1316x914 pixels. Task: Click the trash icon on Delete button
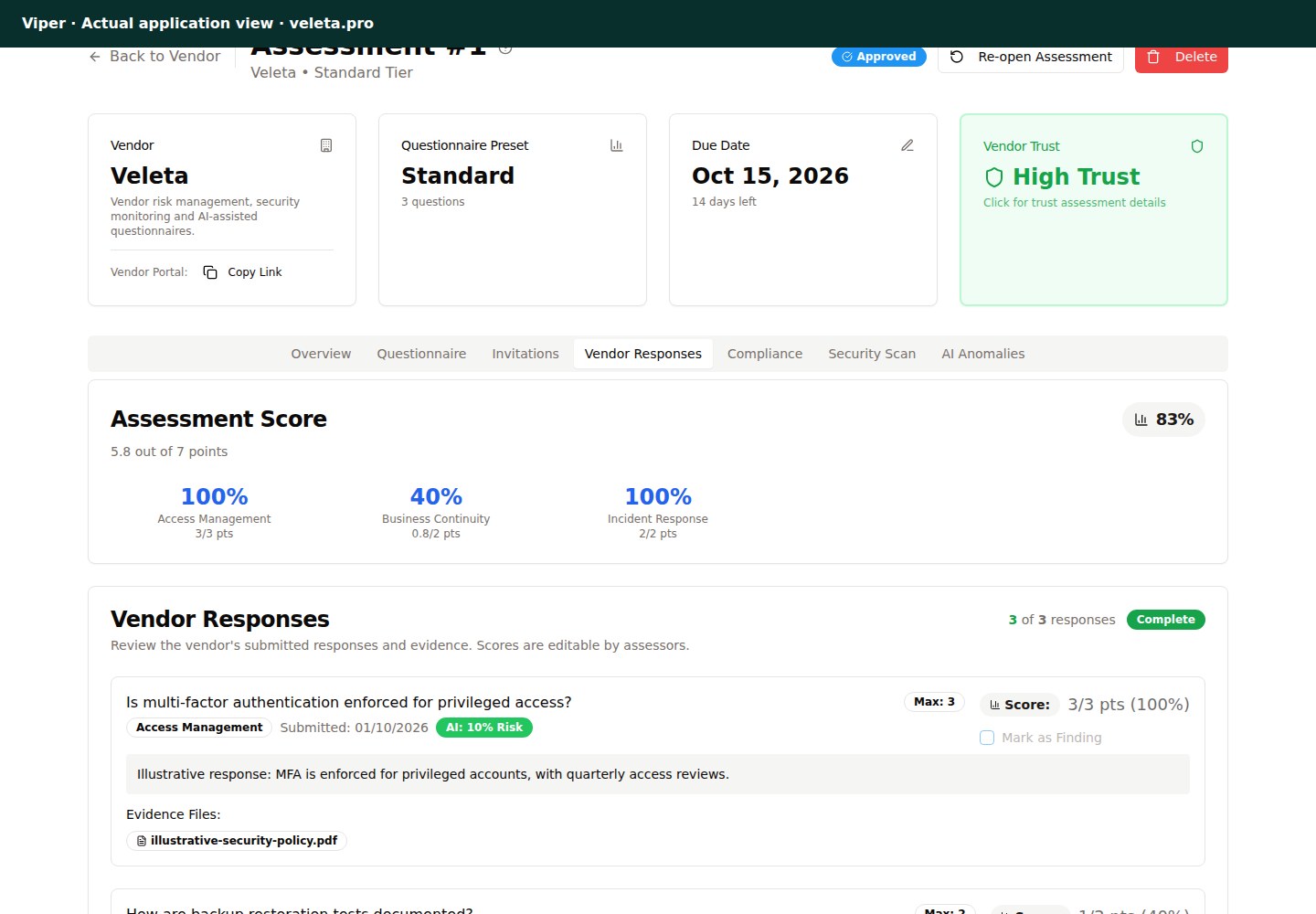coord(1153,57)
